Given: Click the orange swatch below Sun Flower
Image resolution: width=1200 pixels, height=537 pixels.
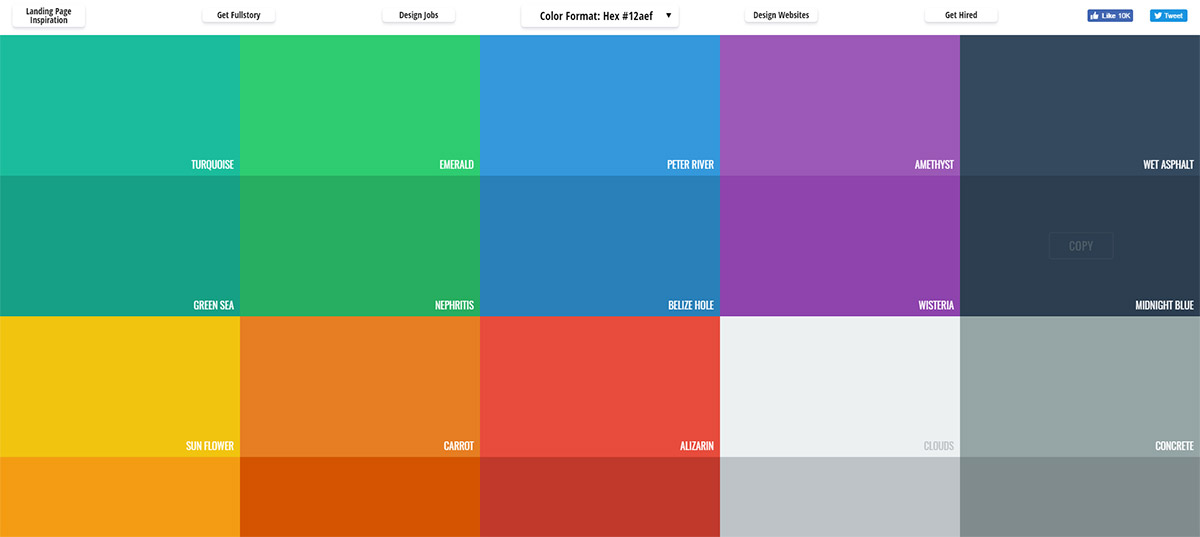Looking at the screenshot, I should (x=120, y=497).
